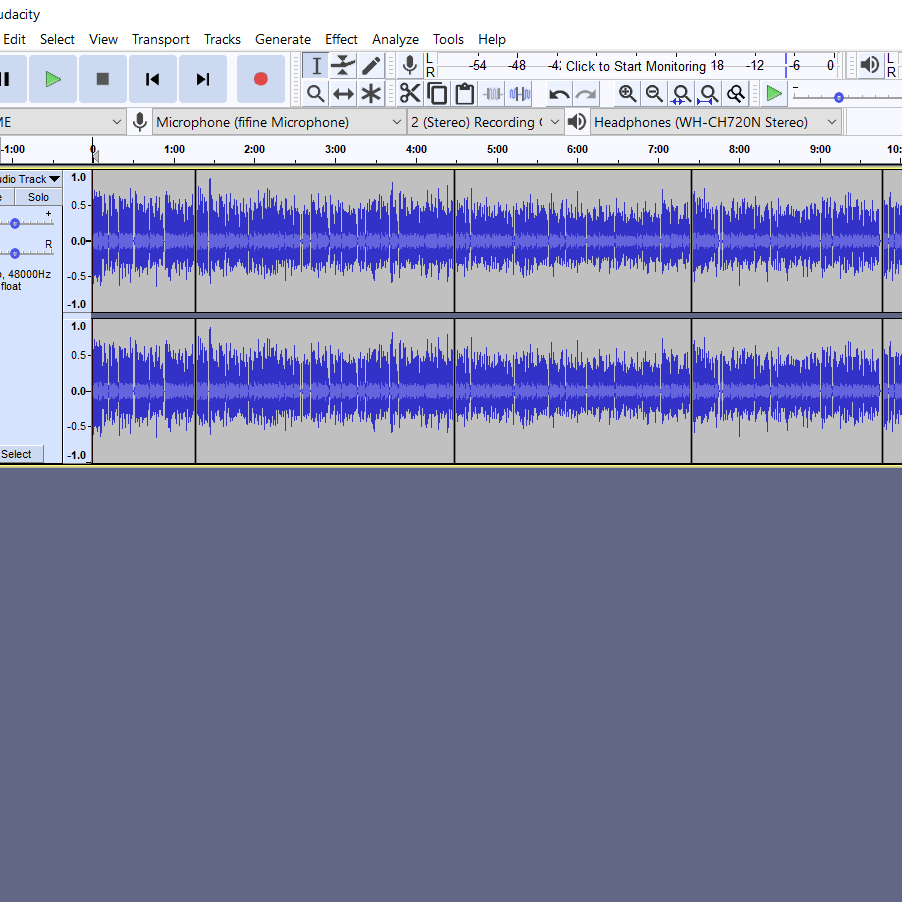The width and height of the screenshot is (902, 902).
Task: Zoom out of the waveform
Action: pos(654,94)
